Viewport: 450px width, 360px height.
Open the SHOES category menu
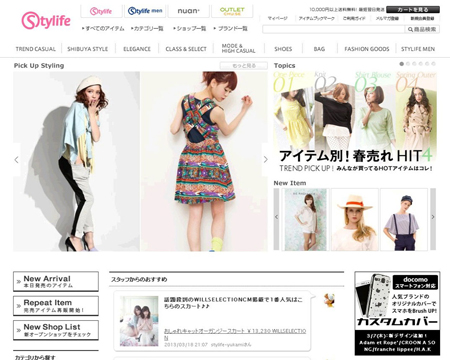[283, 49]
